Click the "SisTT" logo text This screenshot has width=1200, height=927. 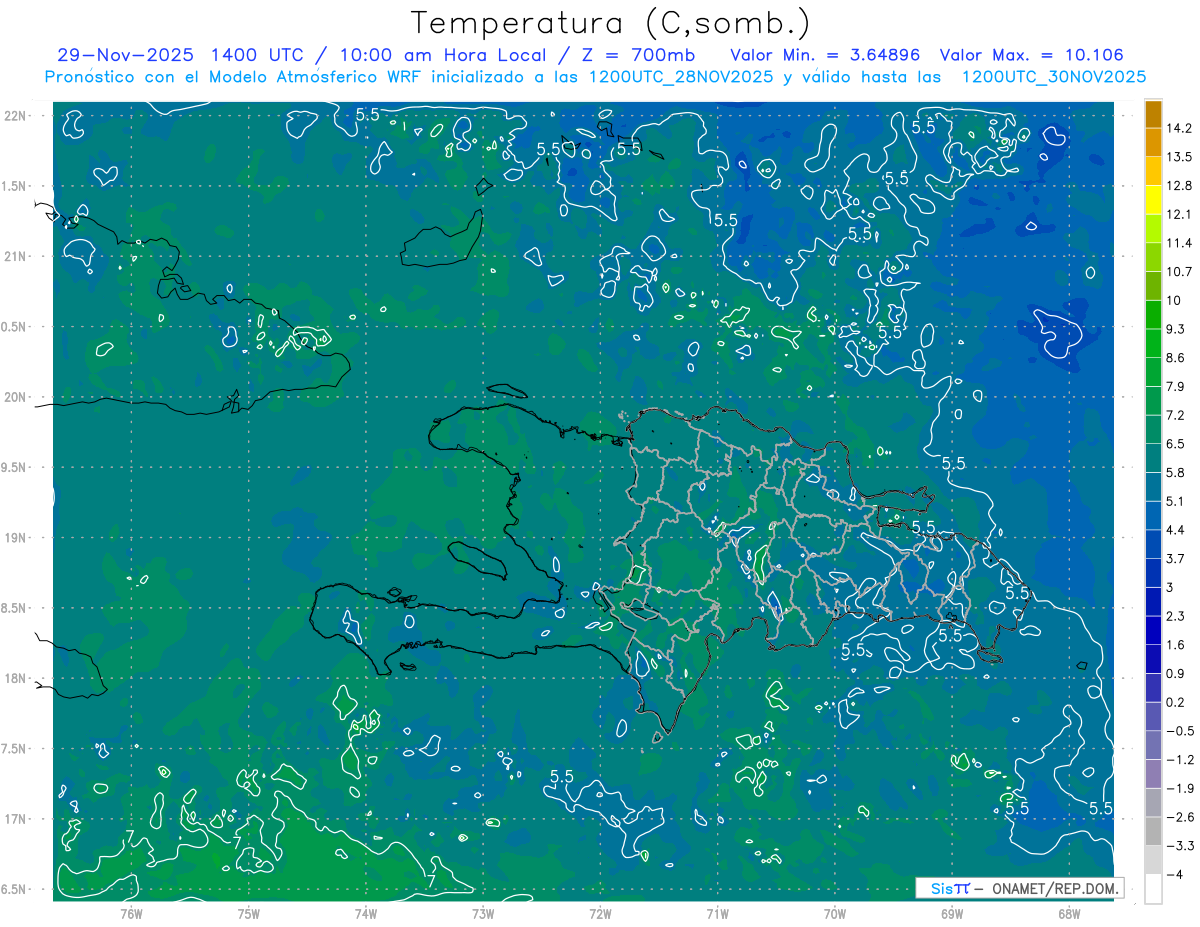tap(950, 888)
